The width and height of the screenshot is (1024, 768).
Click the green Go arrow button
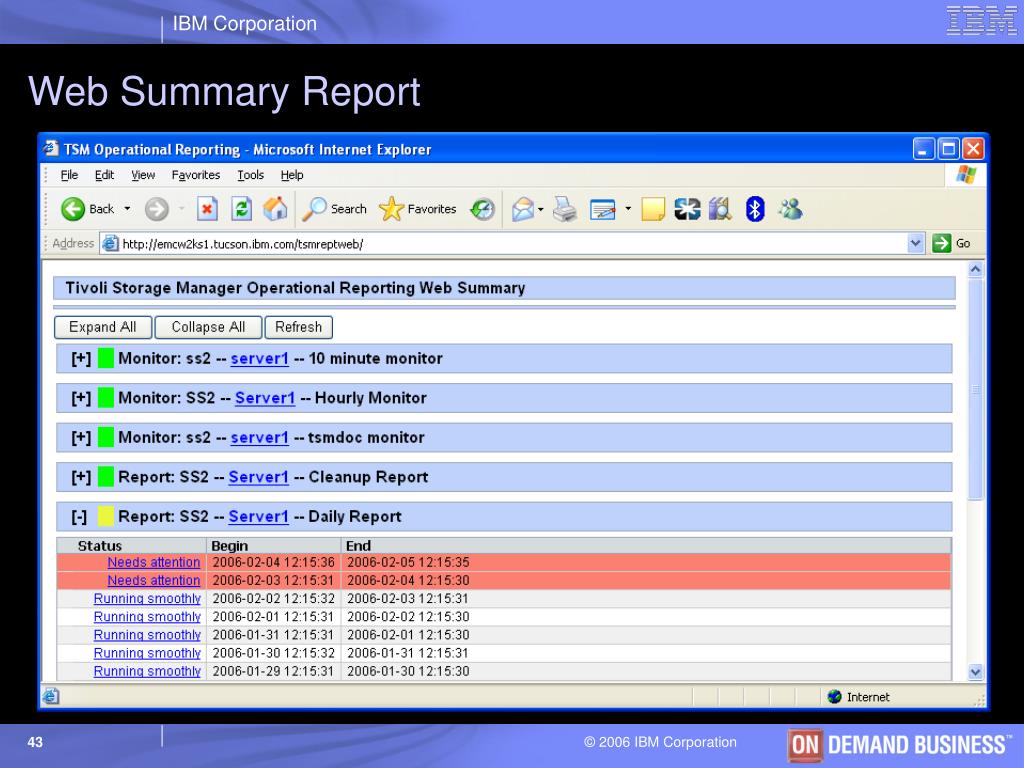pos(941,244)
